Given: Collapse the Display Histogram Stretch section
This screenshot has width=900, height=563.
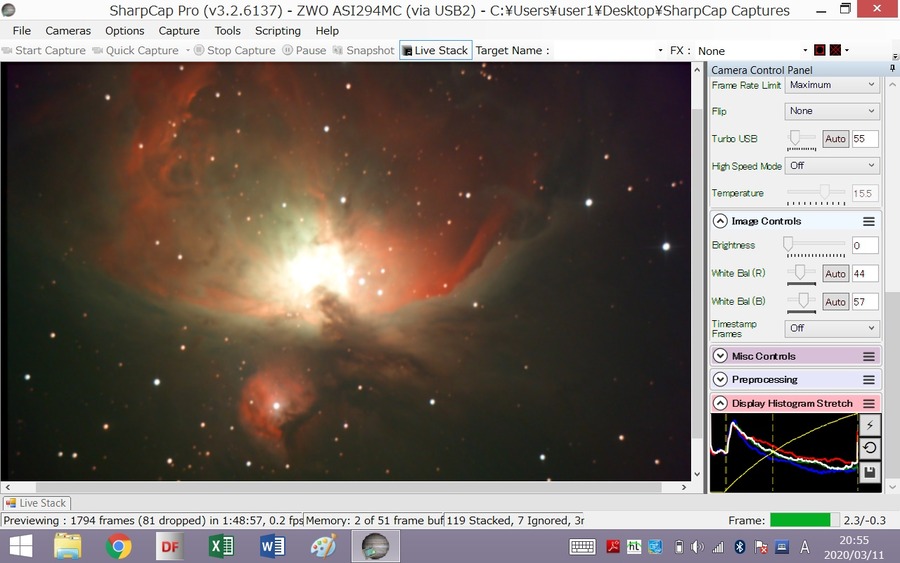Looking at the screenshot, I should tap(720, 403).
